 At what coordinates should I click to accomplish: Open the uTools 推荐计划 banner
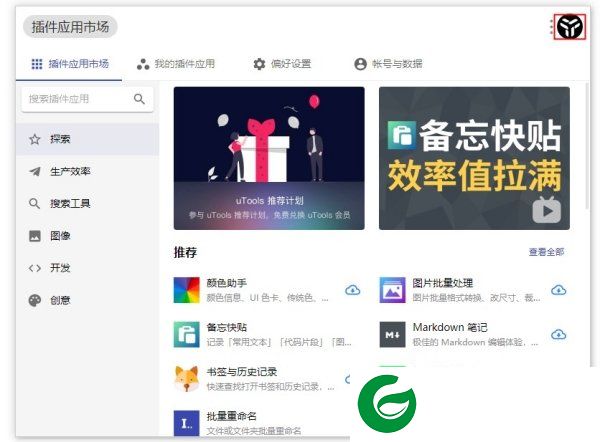[x=269, y=158]
